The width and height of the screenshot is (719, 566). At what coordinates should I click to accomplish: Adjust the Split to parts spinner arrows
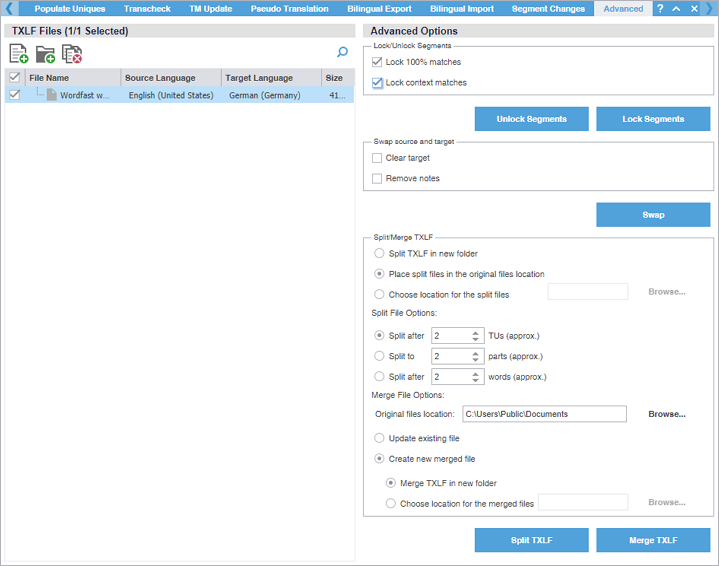coord(476,356)
